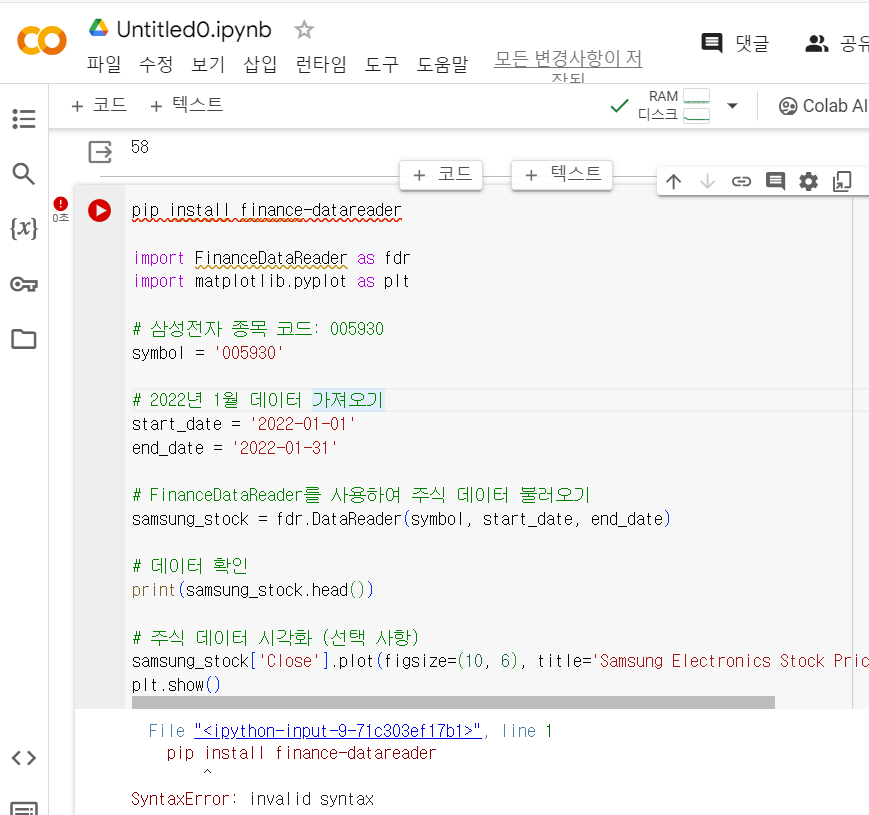Viewport: 869px width, 815px height.
Task: Click the print(samsung_stock.head()) line
Action: pyautogui.click(x=253, y=590)
